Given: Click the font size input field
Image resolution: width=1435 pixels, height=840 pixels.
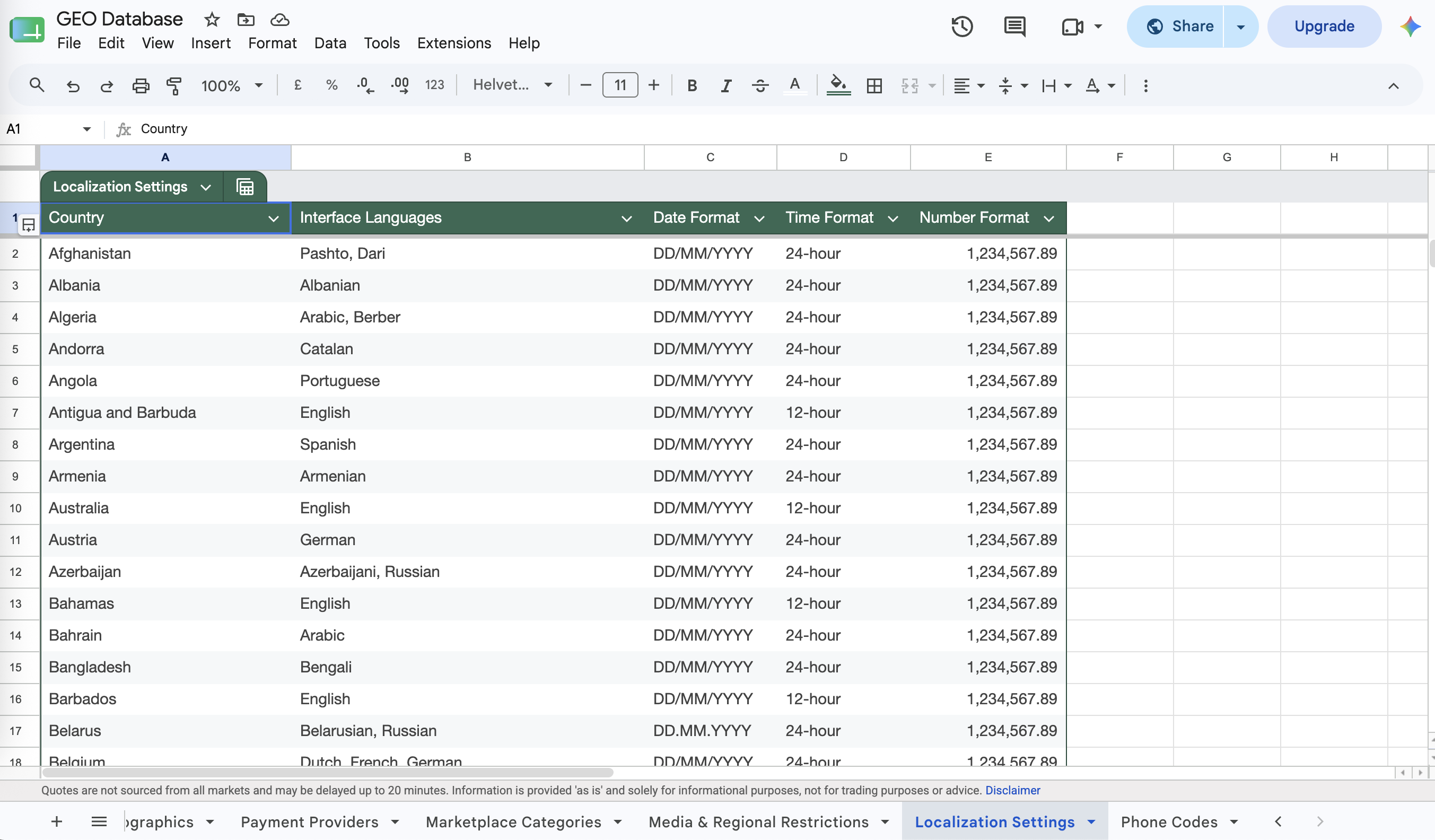Looking at the screenshot, I should coord(620,85).
